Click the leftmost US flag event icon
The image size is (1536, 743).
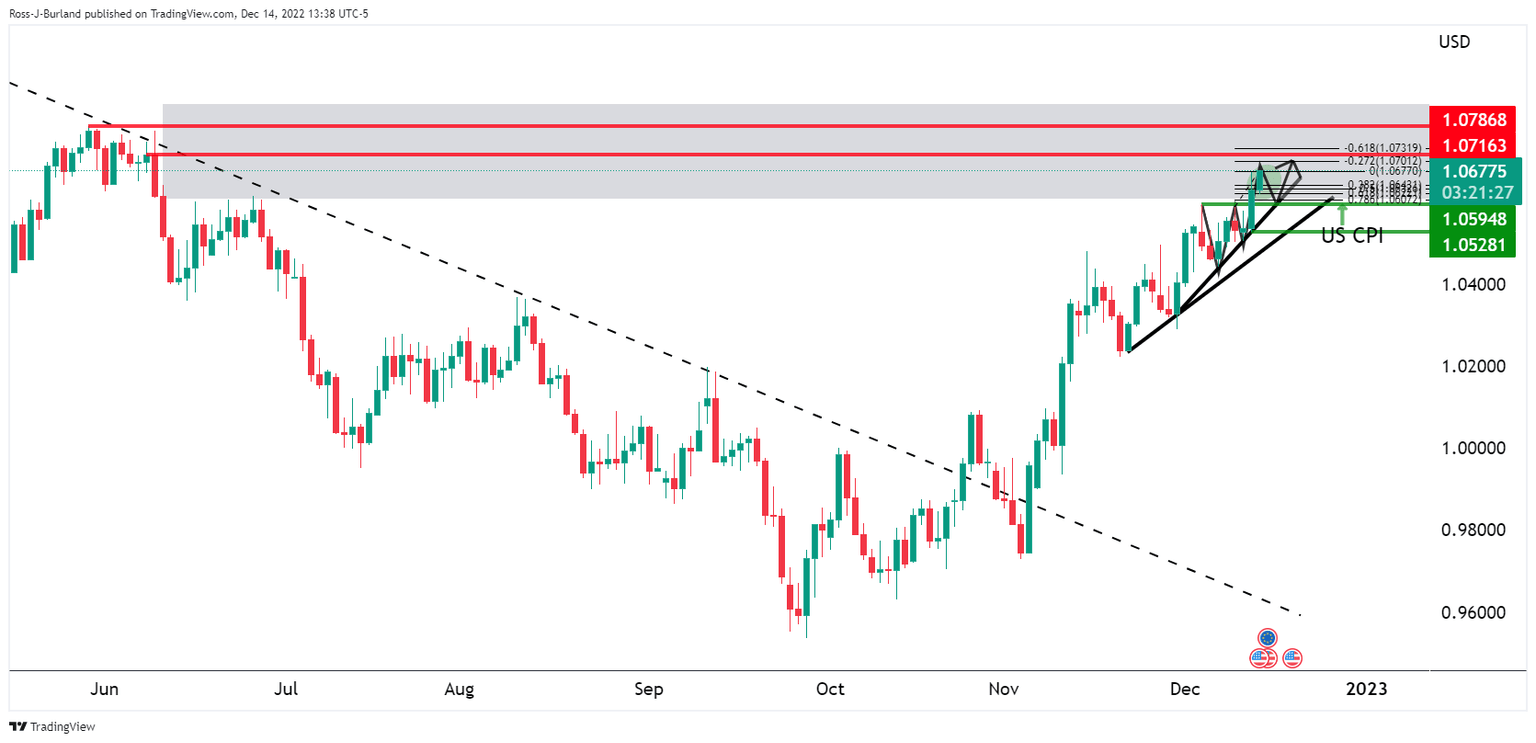[1260, 658]
